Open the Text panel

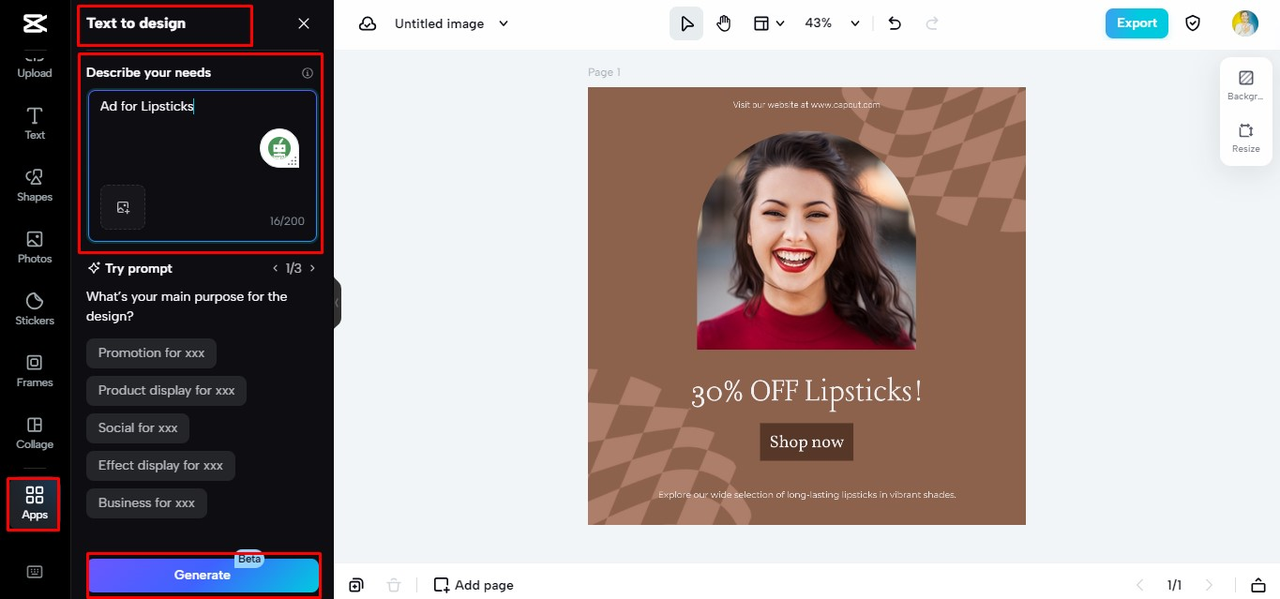(34, 124)
